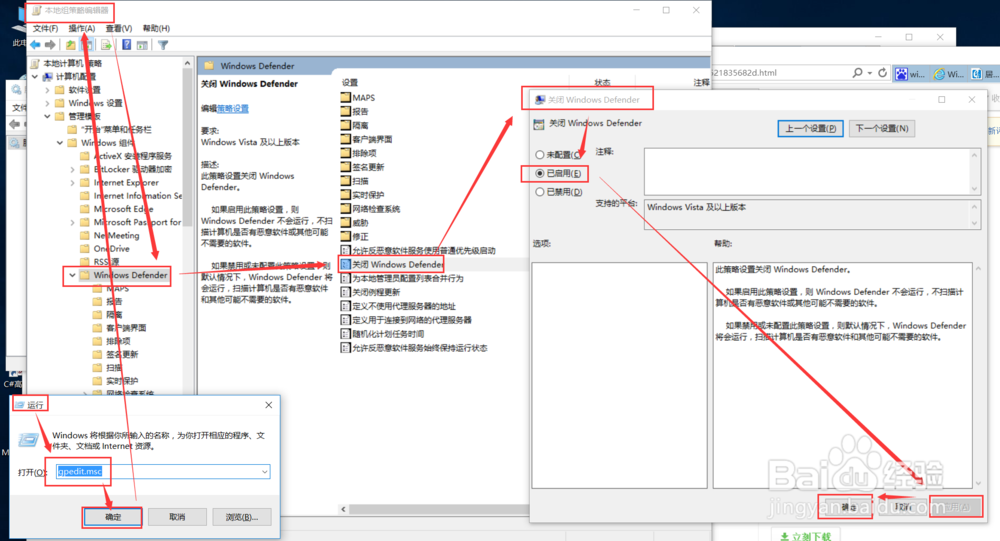Click 确定 in the Run dialog
The image size is (1000, 541).
coord(113,517)
